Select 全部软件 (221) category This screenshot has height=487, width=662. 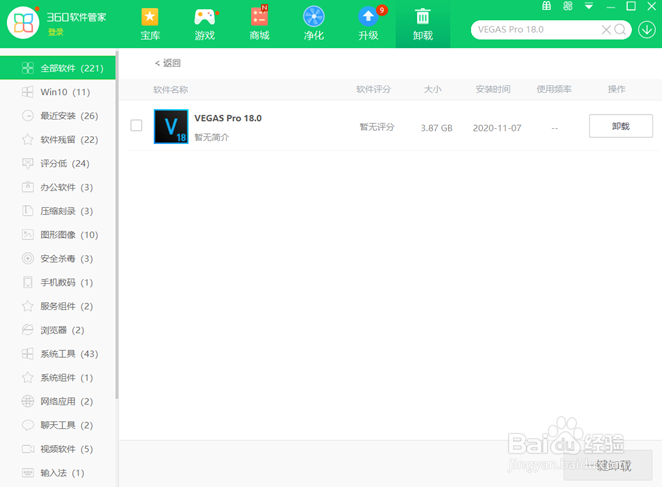pos(57,68)
